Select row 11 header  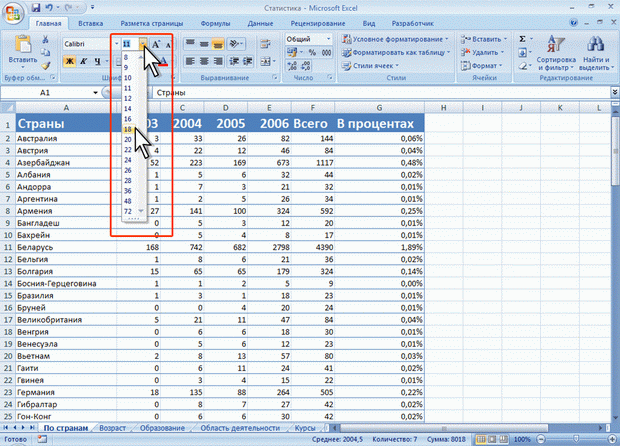coord(8,248)
